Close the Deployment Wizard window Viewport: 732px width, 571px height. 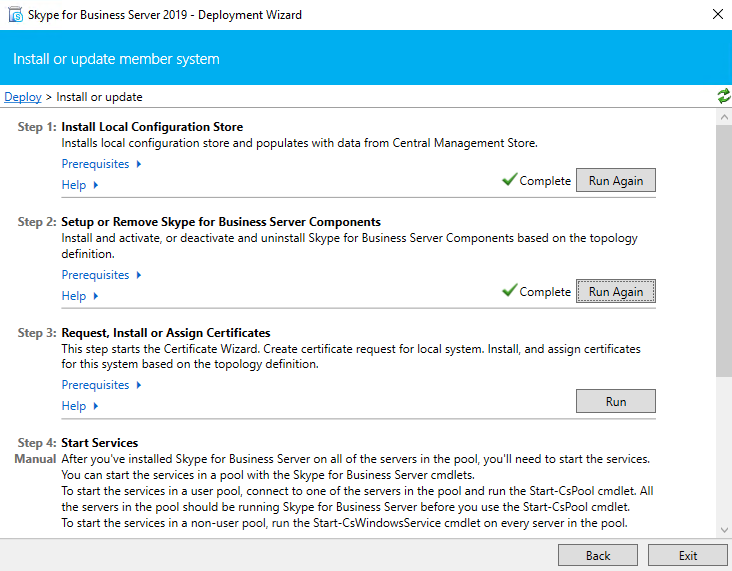(x=717, y=15)
